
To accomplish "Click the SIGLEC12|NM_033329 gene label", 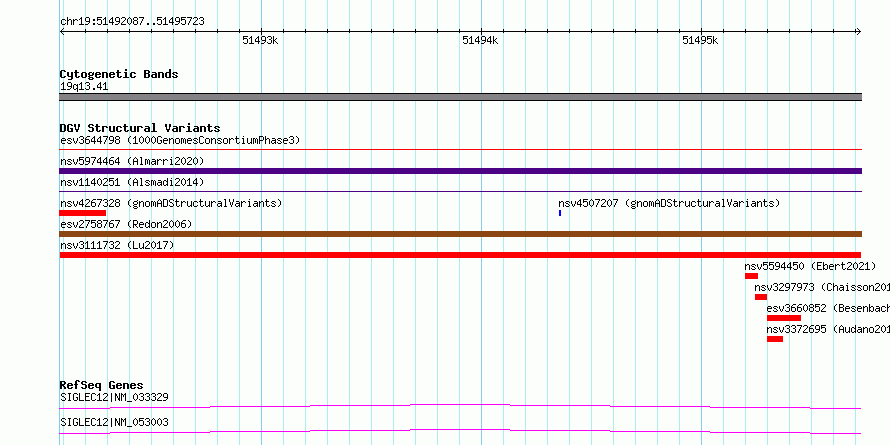I will [114, 397].
